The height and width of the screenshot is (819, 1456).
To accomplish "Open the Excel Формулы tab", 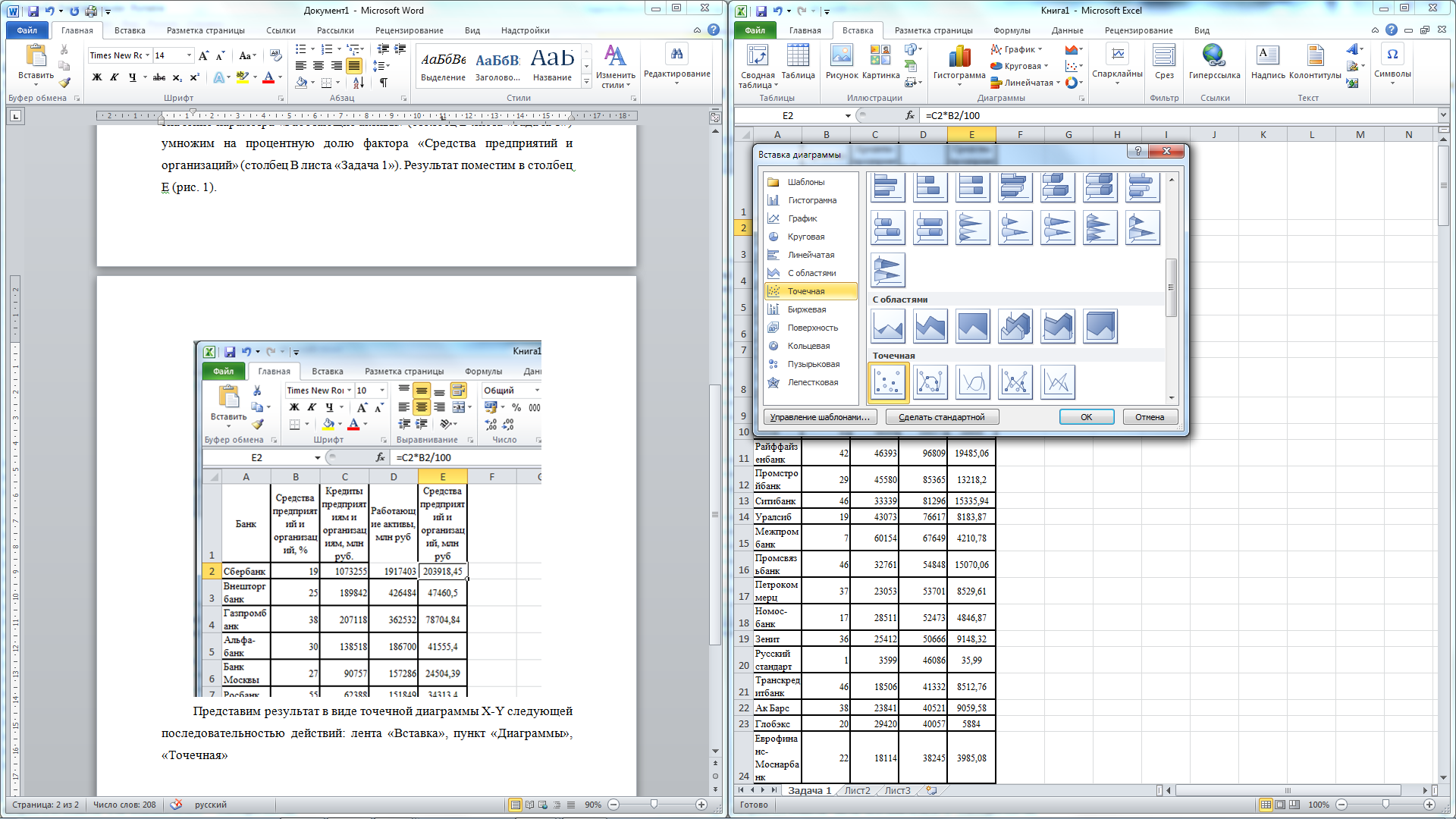I will [1012, 30].
